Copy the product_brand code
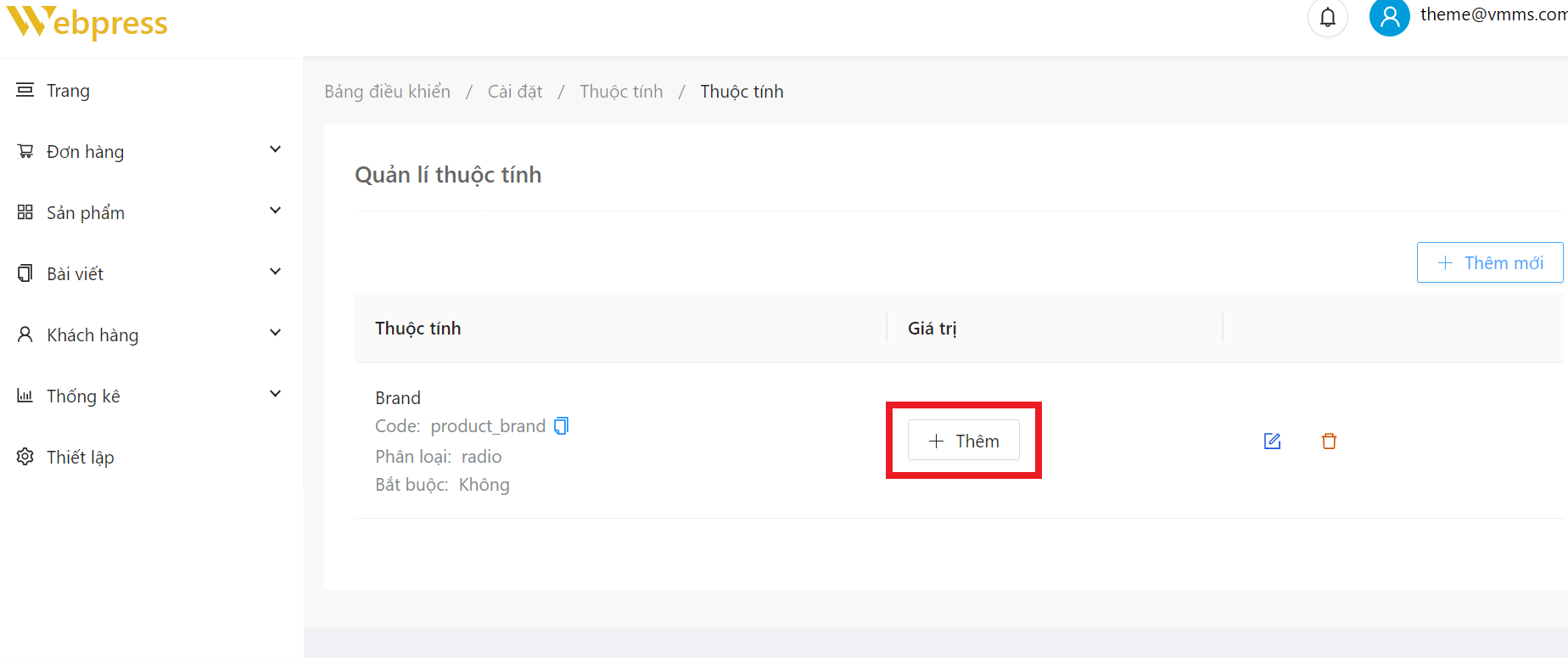The image size is (1568, 658). [x=561, y=426]
